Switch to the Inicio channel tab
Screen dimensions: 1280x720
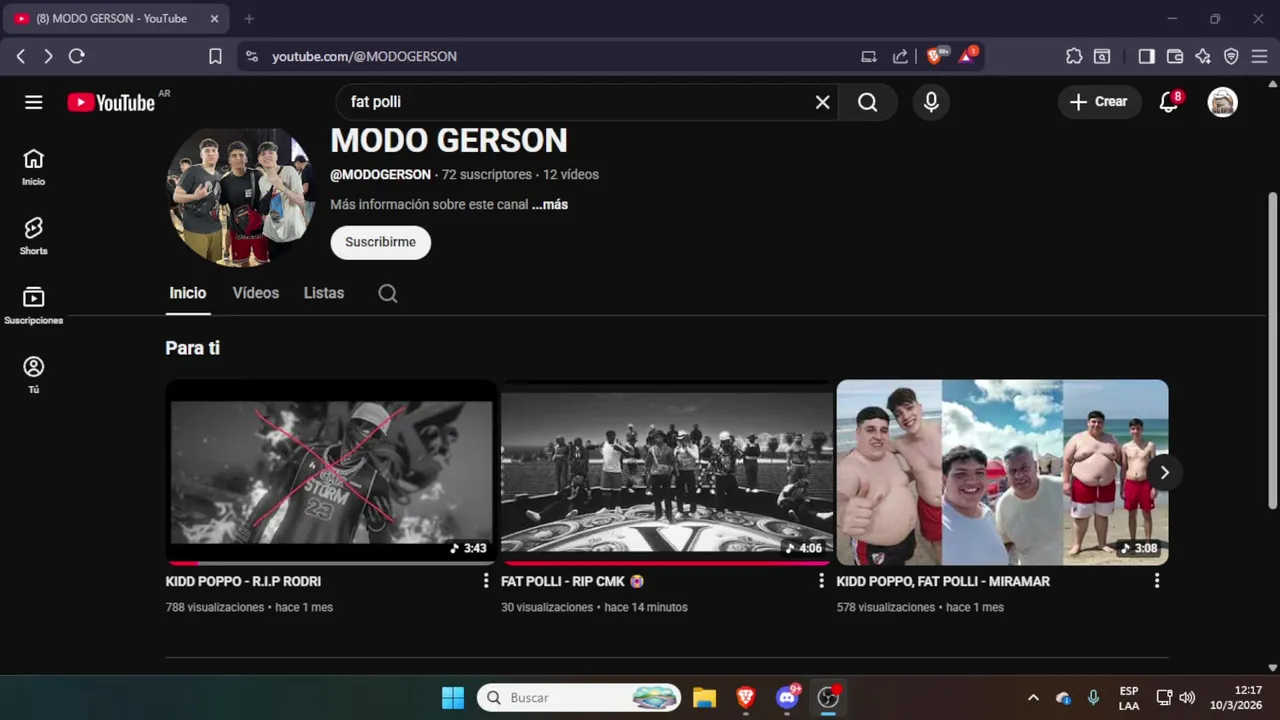(188, 293)
